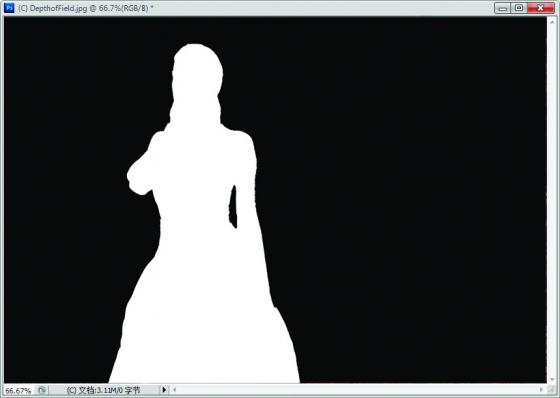Screen dimensions: 560x398
Task: Click the vertical scrollbar track
Action: [552, 200]
